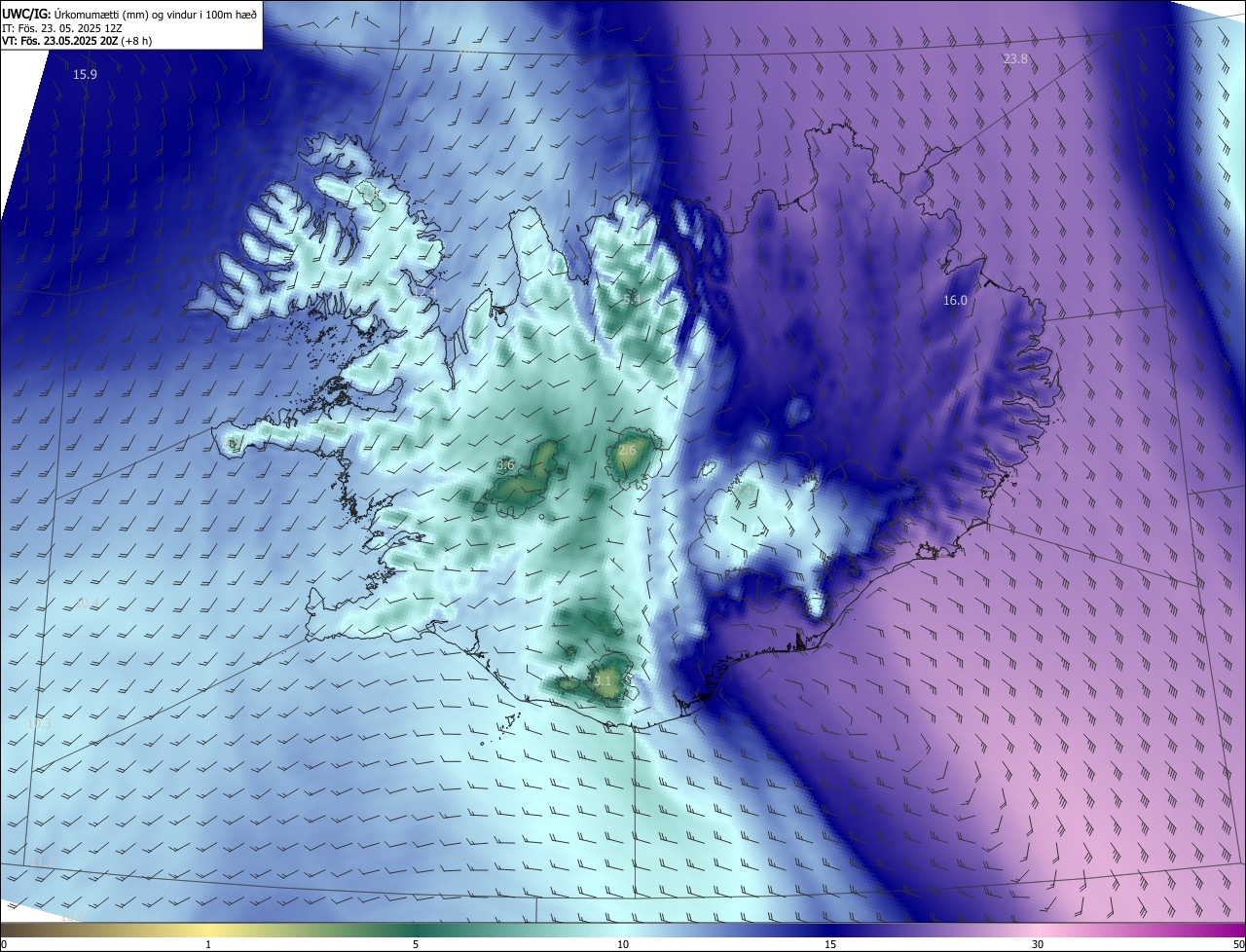Click the 3.6 value label on the map
This screenshot has width=1246, height=952.
[x=505, y=465]
